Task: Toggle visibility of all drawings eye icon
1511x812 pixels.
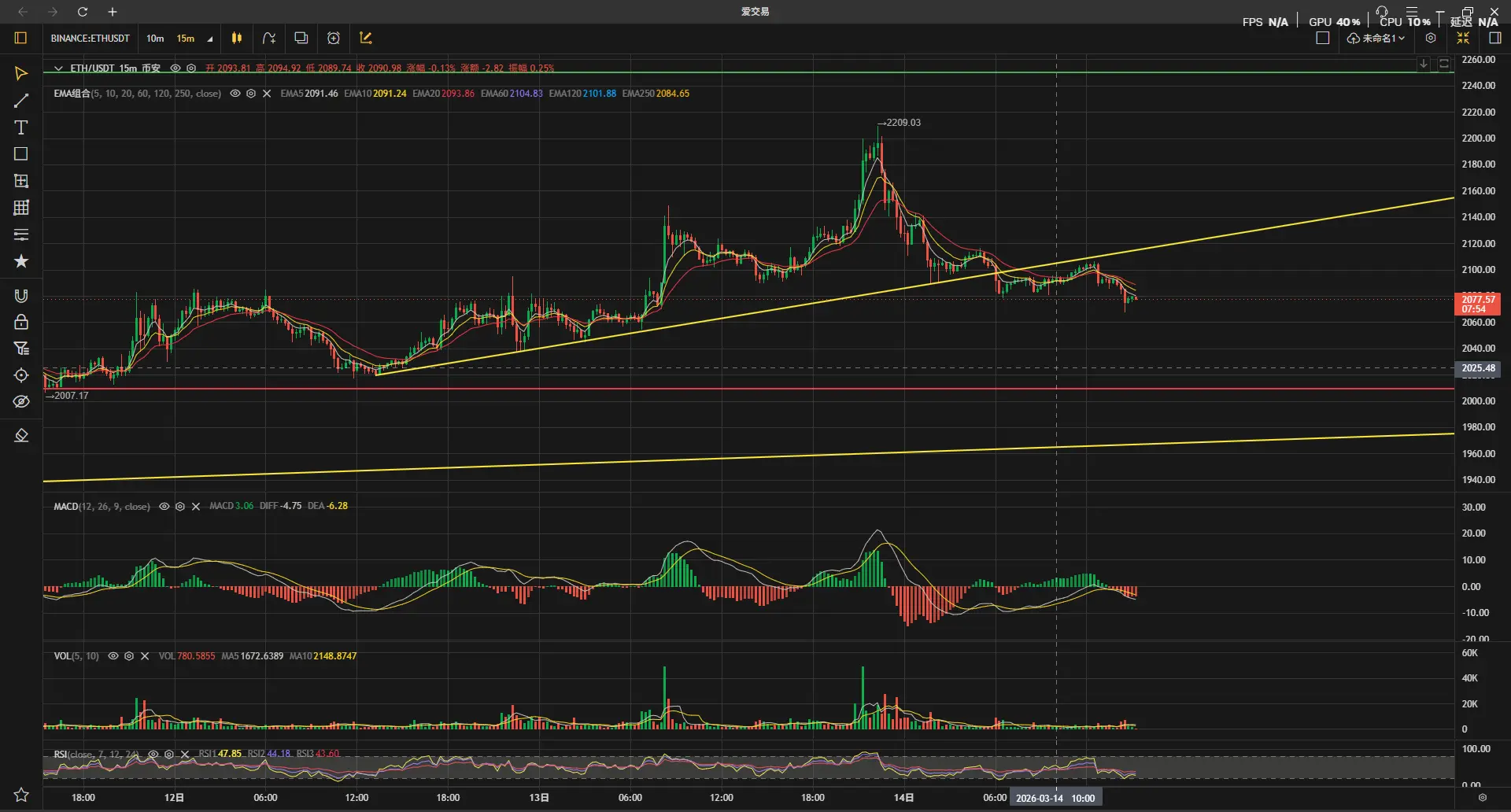Action: tap(21, 402)
